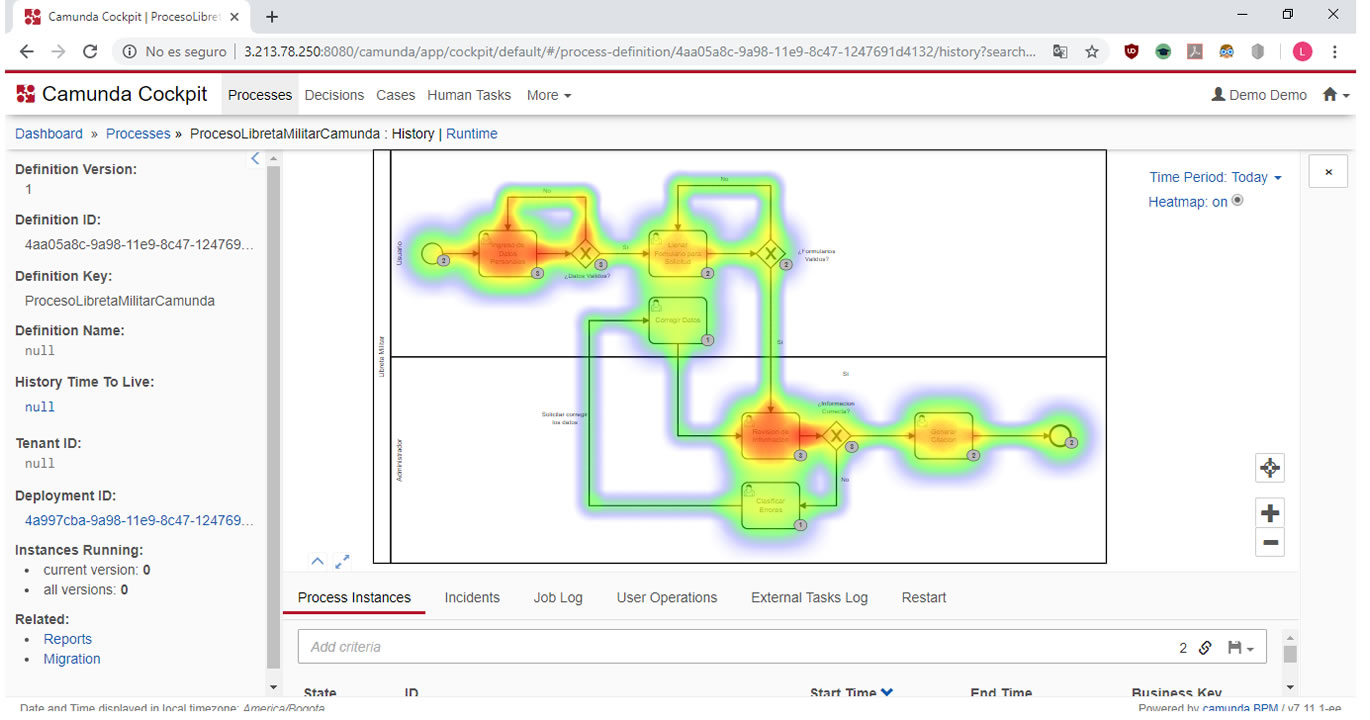1370x720 pixels.
Task: Open the Time Period: Today dropdown
Action: (x=1215, y=177)
